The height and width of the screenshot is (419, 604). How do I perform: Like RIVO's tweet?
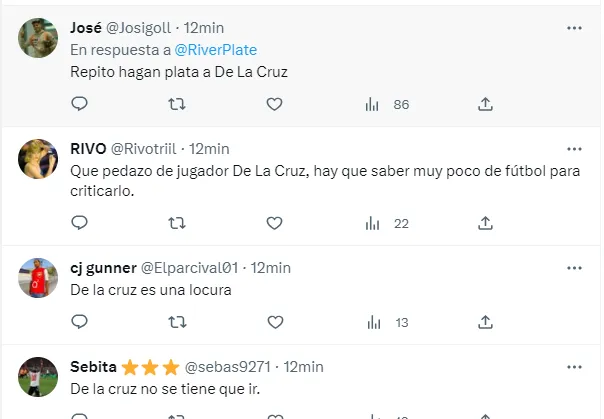pyautogui.click(x=274, y=223)
